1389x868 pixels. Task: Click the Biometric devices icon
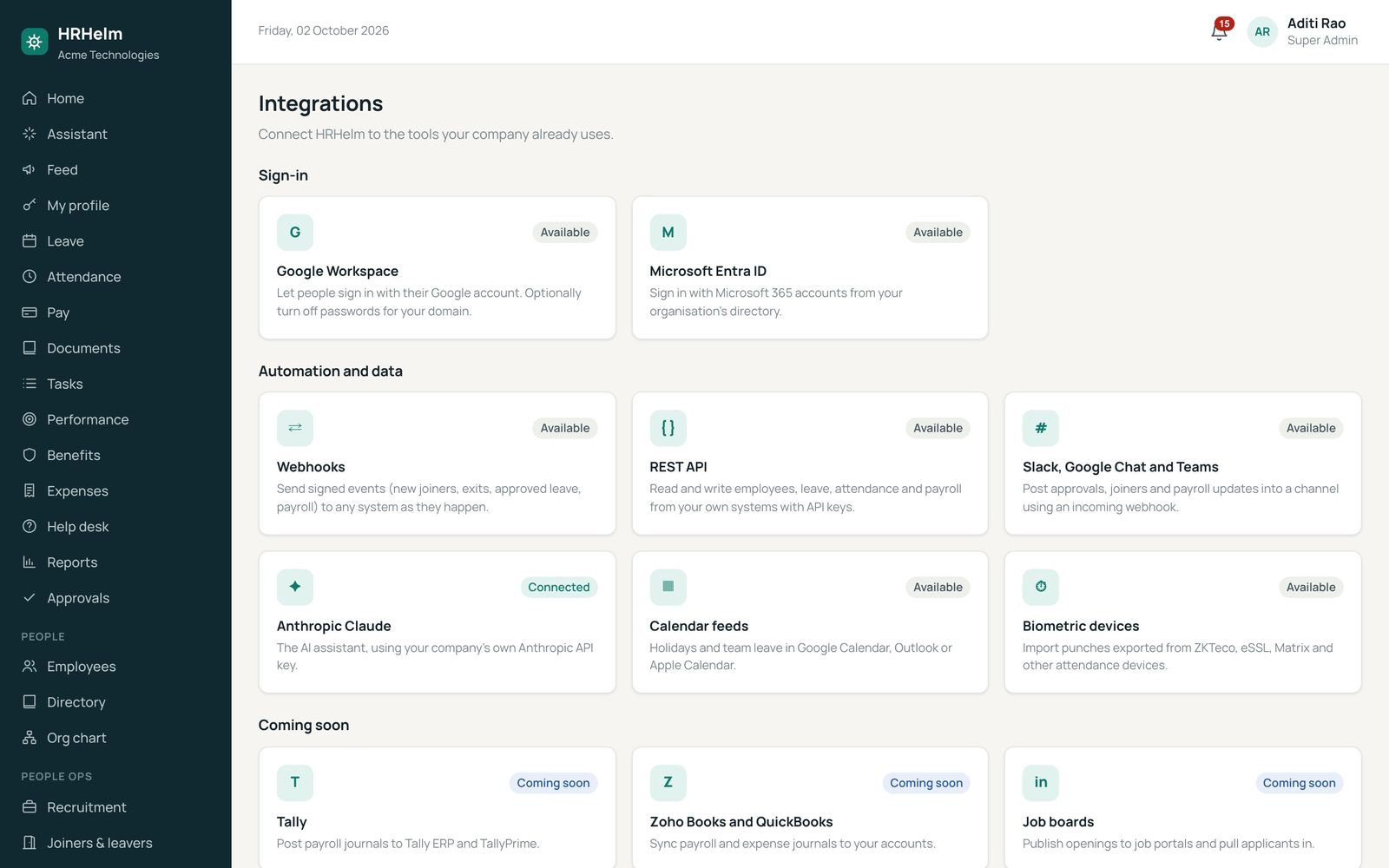point(1041,587)
